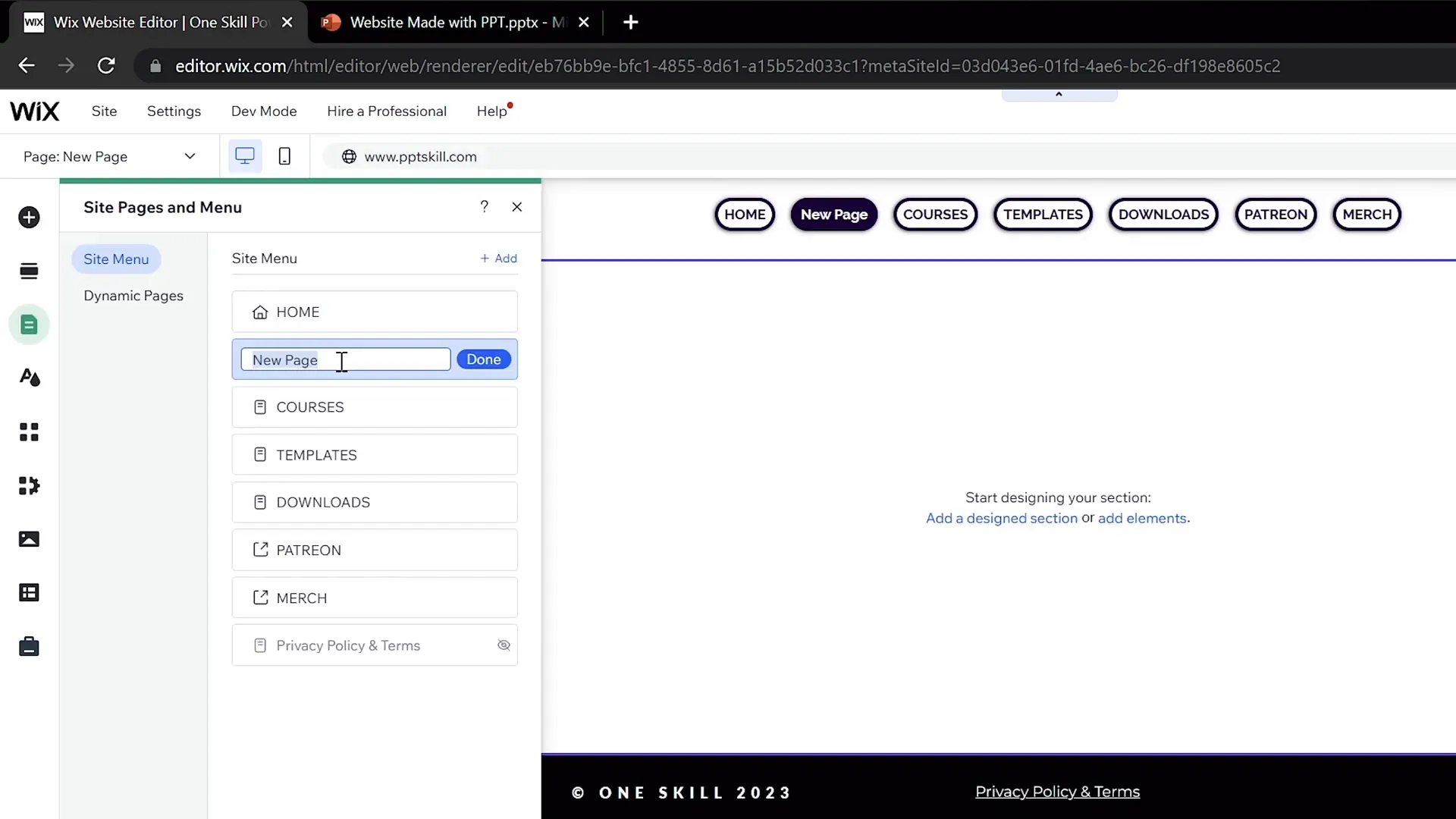
Task: Click the browser address bar URL
Action: click(x=727, y=67)
